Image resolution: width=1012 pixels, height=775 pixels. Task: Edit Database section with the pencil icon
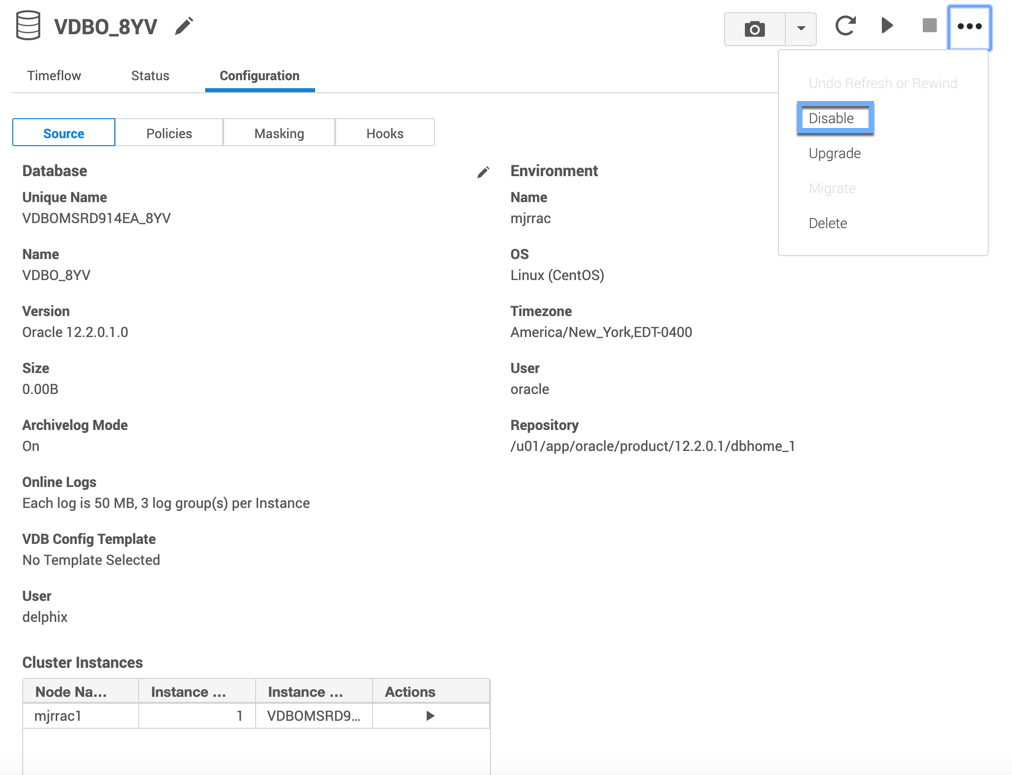tap(483, 172)
